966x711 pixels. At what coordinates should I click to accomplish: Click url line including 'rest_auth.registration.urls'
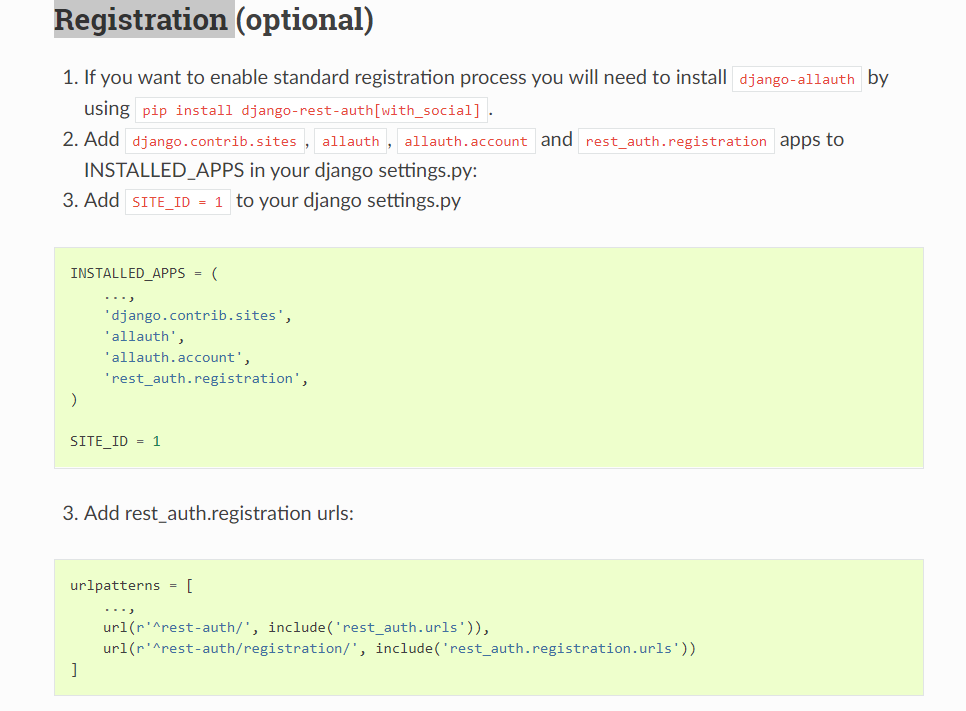click(x=399, y=648)
